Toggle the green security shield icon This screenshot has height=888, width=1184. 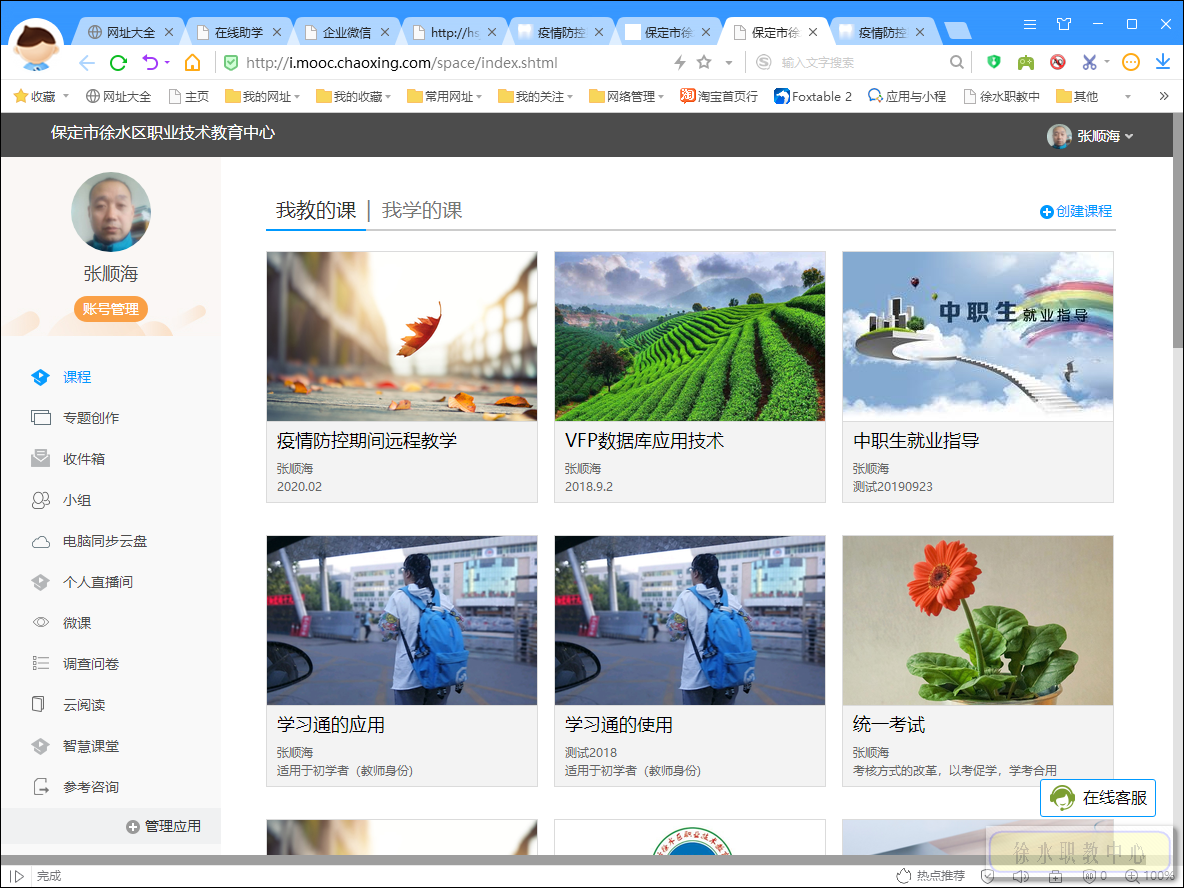pyautogui.click(x=992, y=62)
